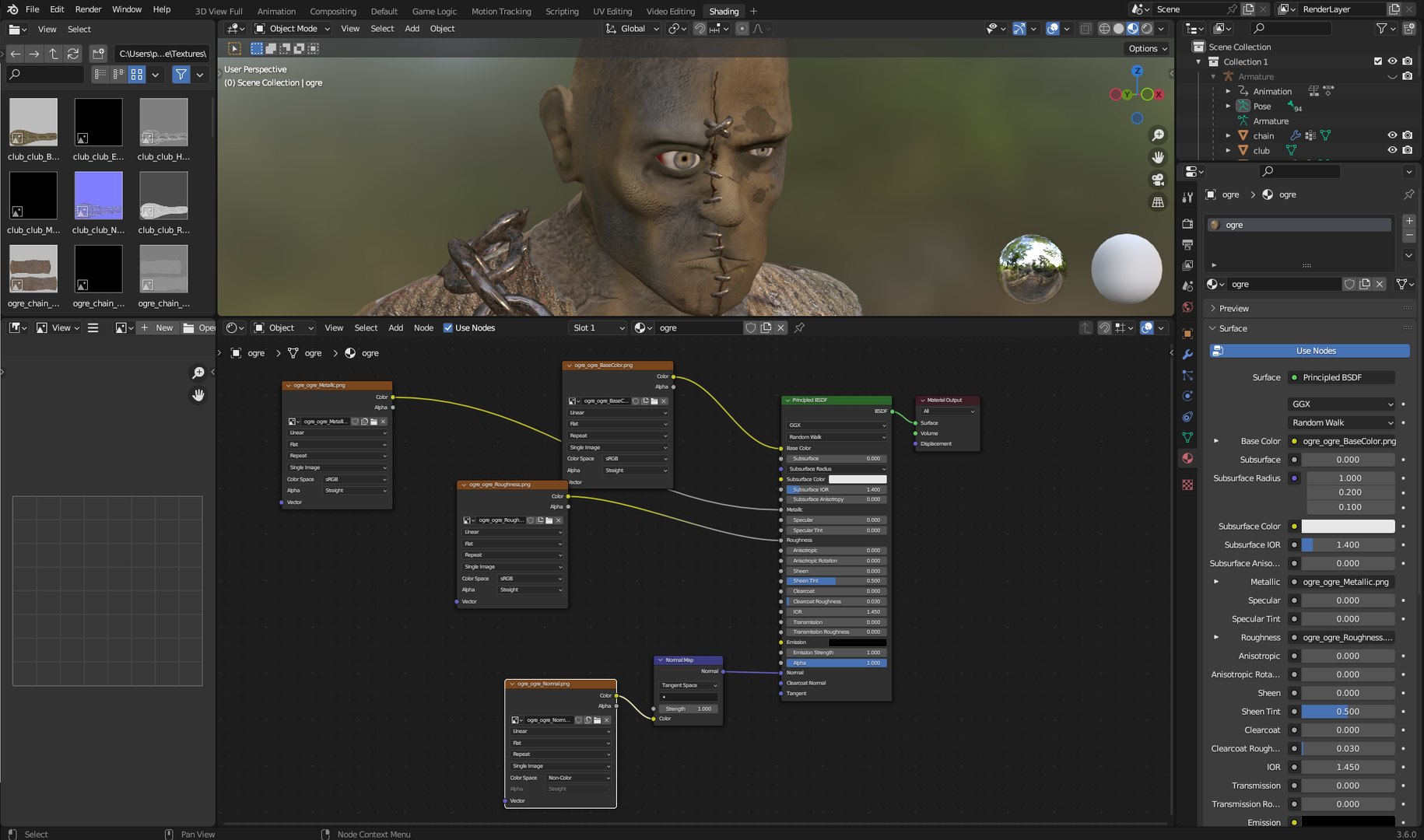Screen dimensions: 1424x840
Task: Open Slot 1 material slot dropdown
Action: [x=598, y=327]
